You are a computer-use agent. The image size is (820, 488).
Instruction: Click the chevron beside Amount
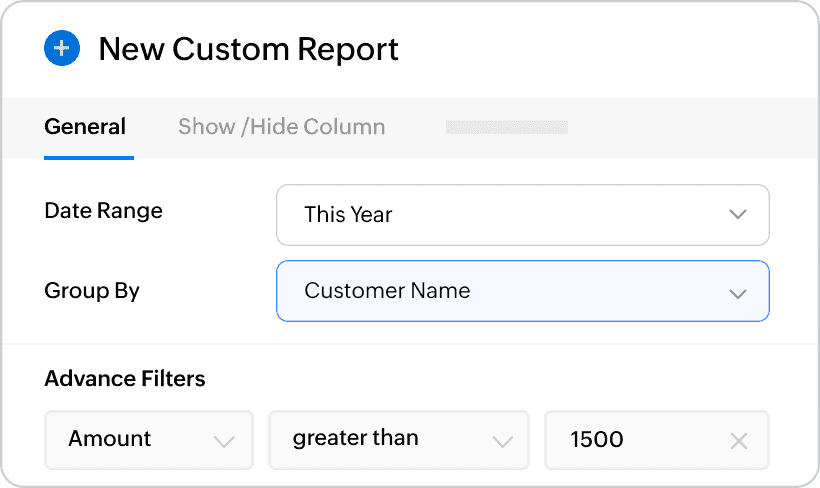point(224,441)
